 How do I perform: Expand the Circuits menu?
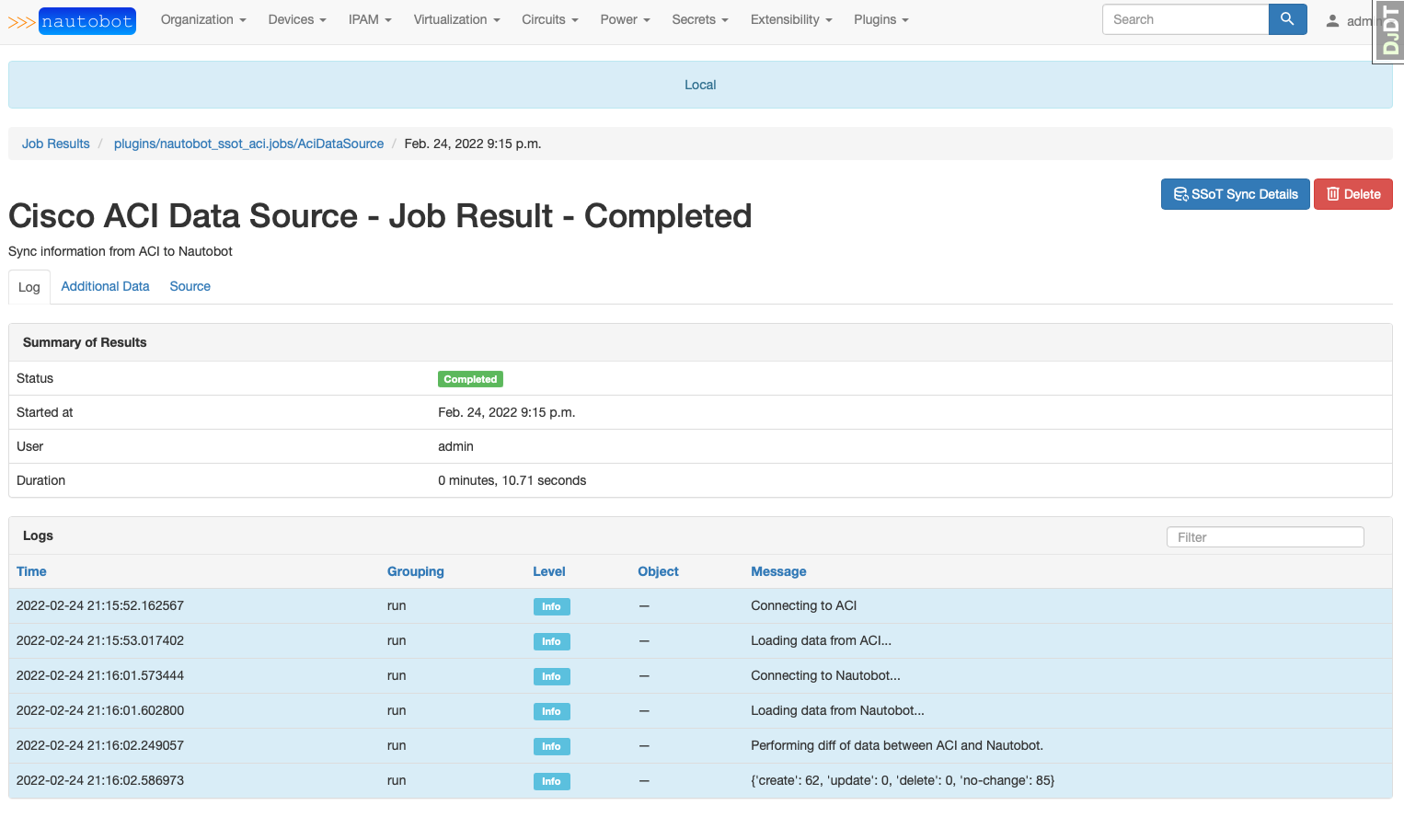[x=549, y=19]
